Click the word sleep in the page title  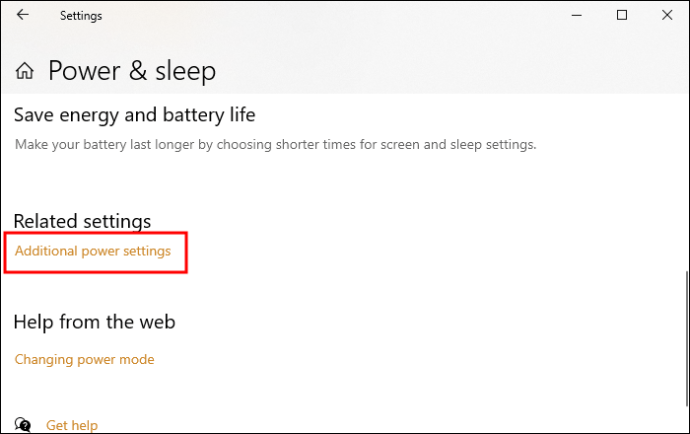pos(185,71)
